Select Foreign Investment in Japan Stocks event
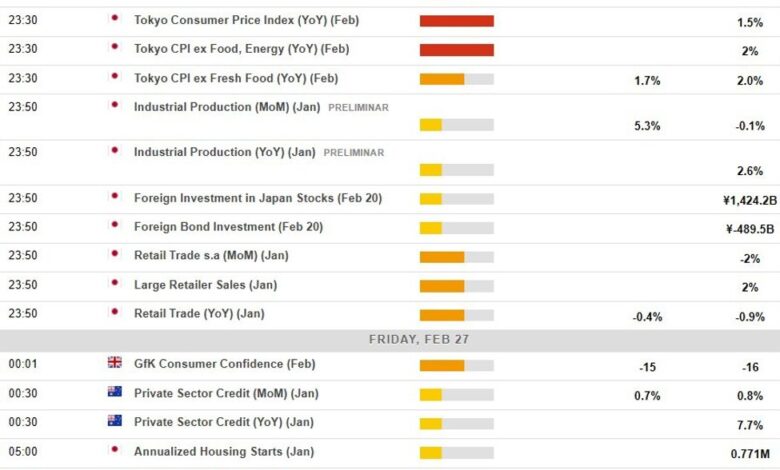780x470 pixels. click(257, 198)
